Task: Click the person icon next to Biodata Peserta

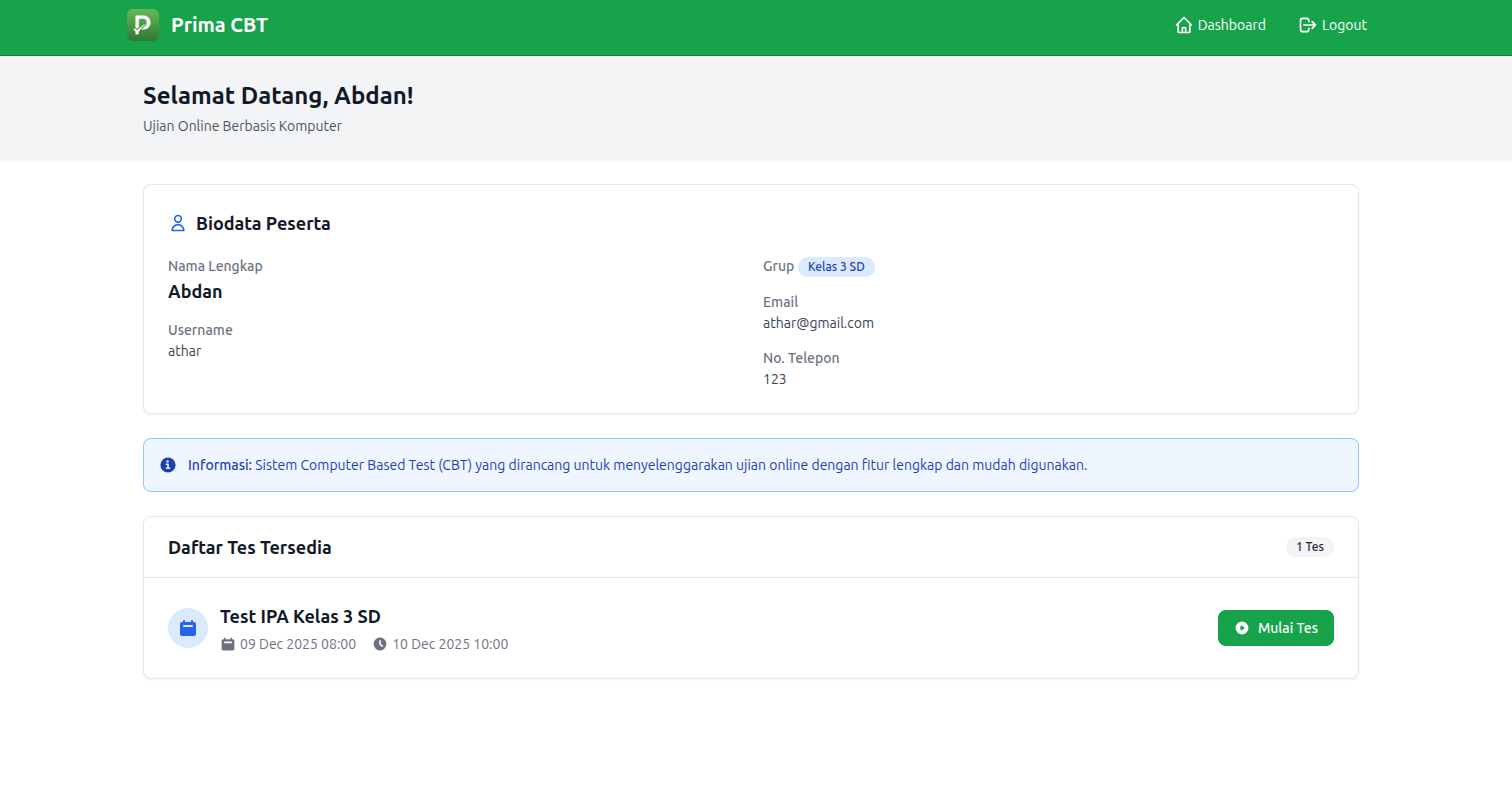Action: 178,223
